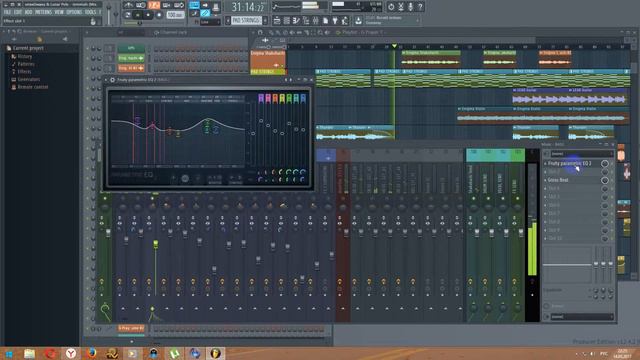Viewport: 640px width, 360px height.
Task: Collapse the Current project browser folder
Action: coord(28,48)
